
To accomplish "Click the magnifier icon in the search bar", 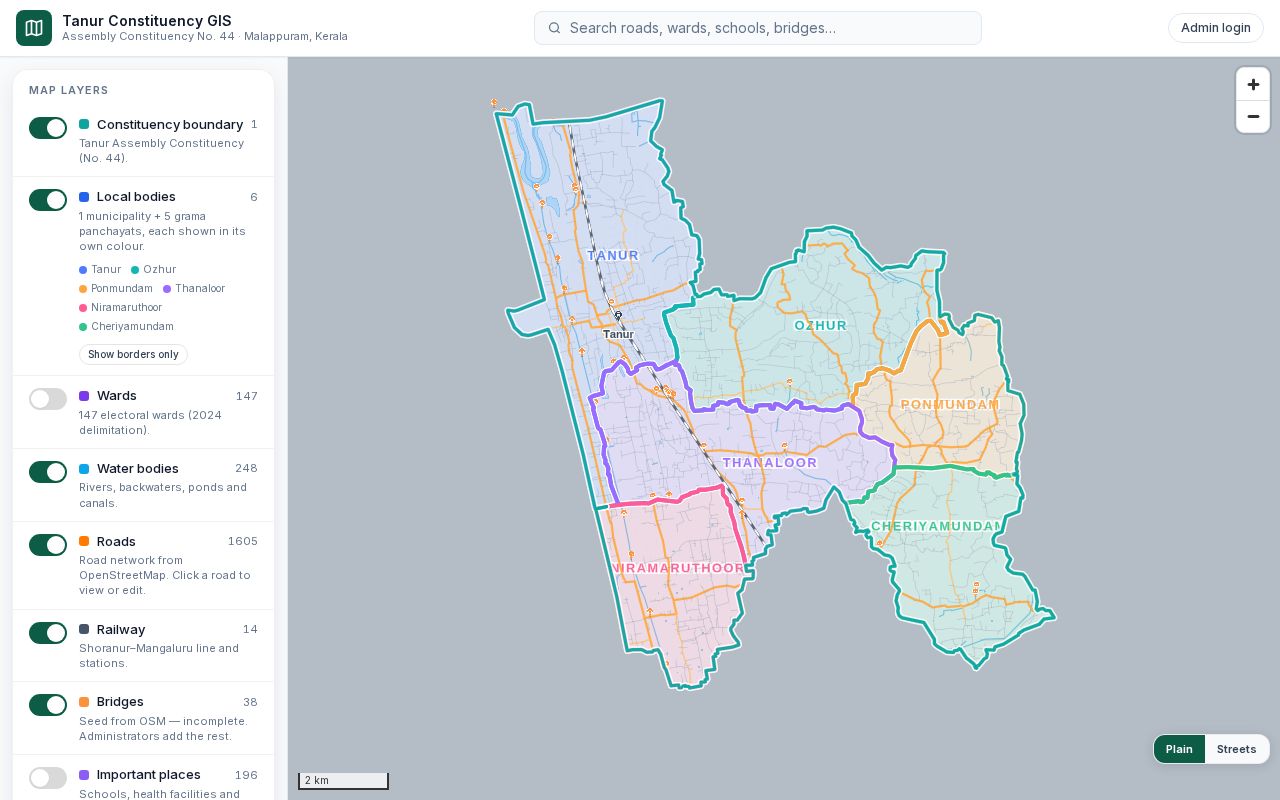I will [x=554, y=28].
